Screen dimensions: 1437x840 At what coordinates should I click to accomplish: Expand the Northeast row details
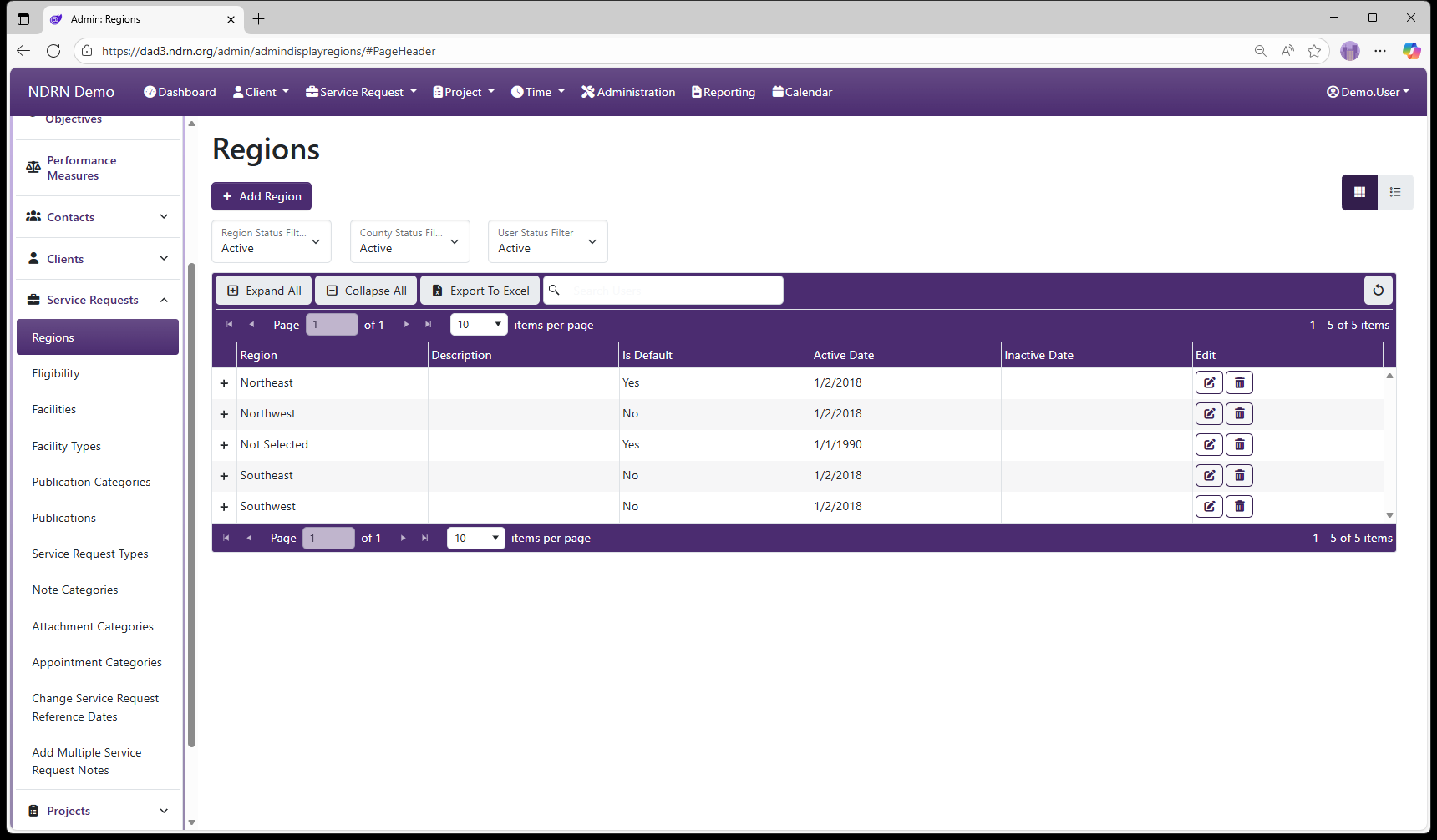pos(224,383)
